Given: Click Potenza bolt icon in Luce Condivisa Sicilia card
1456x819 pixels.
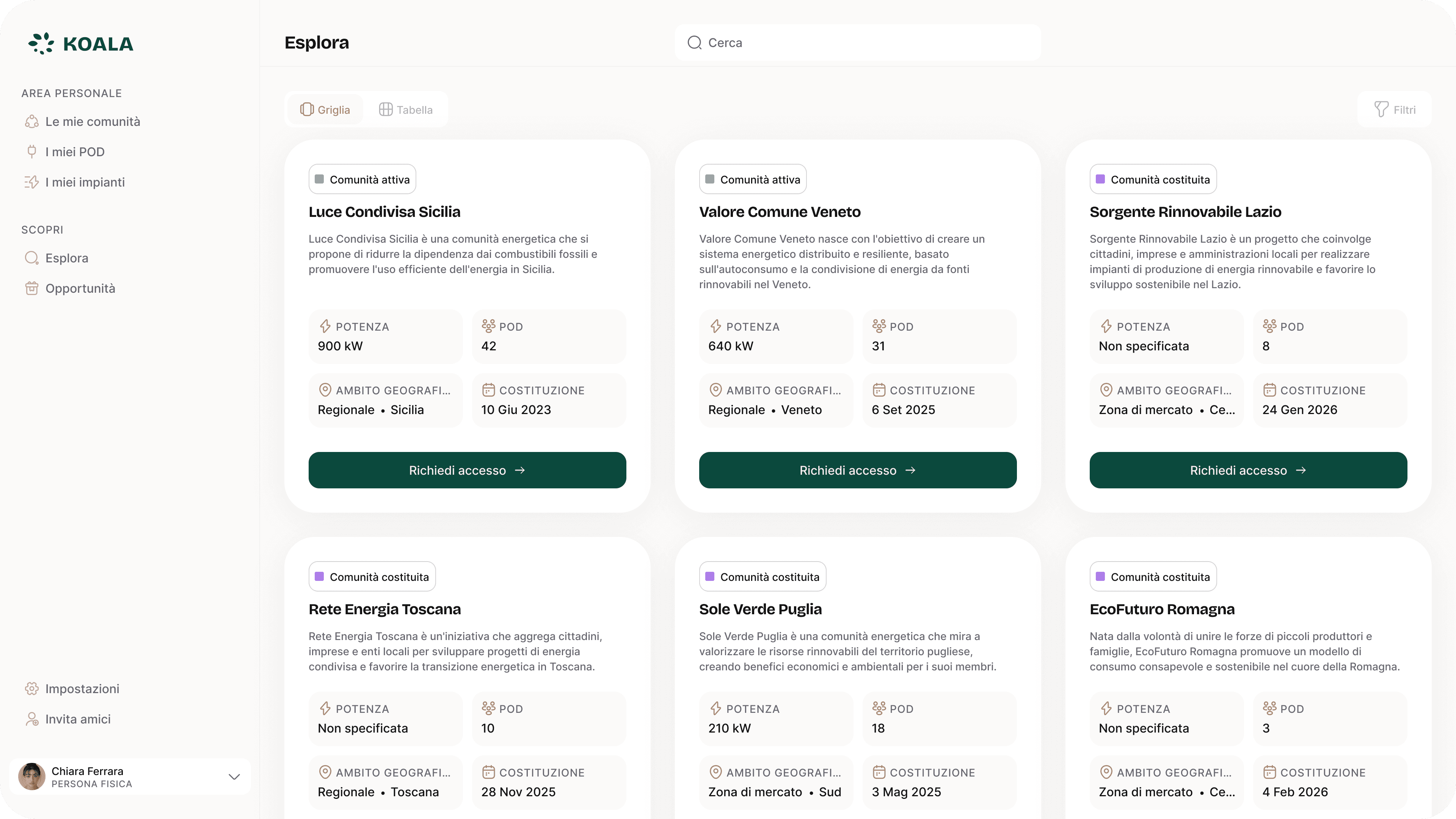Looking at the screenshot, I should coord(325,326).
